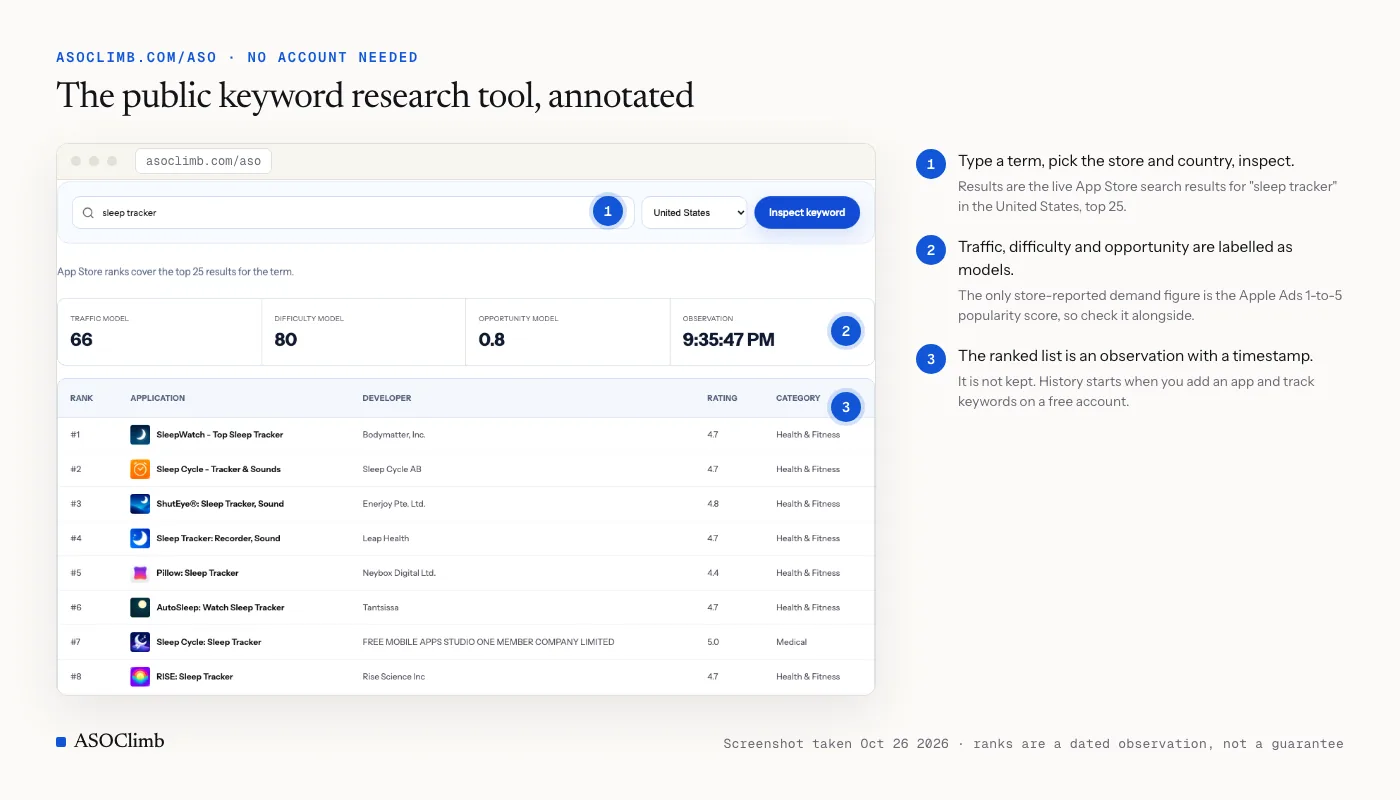The image size is (1400, 800).
Task: Click Sleep Cycle: Sleep Tracker name
Action: pos(209,642)
